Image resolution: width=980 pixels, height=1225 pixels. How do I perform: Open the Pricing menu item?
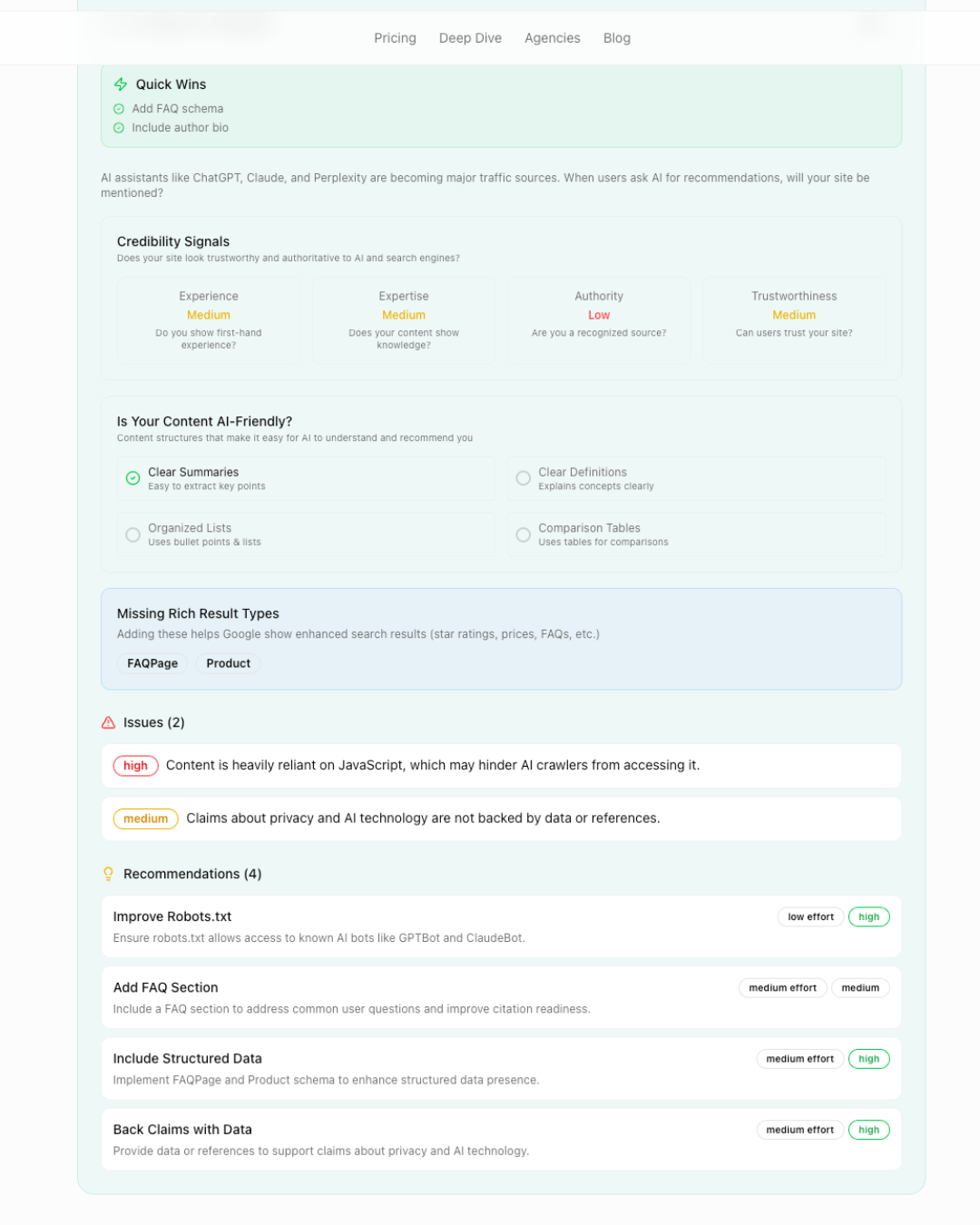pos(395,38)
